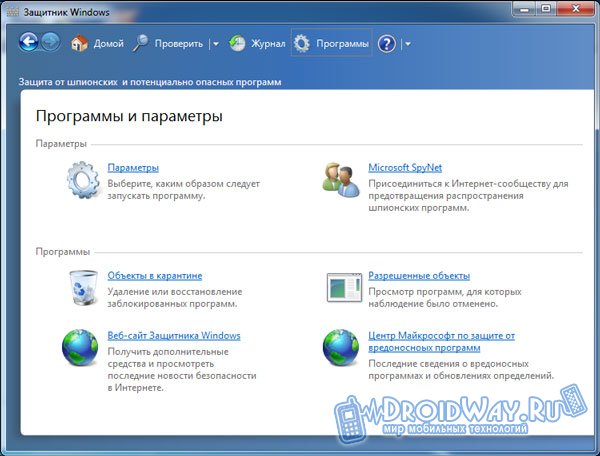Screen dimensions: 600x456
Task: Start a scan via Проверить label
Action: click(179, 44)
